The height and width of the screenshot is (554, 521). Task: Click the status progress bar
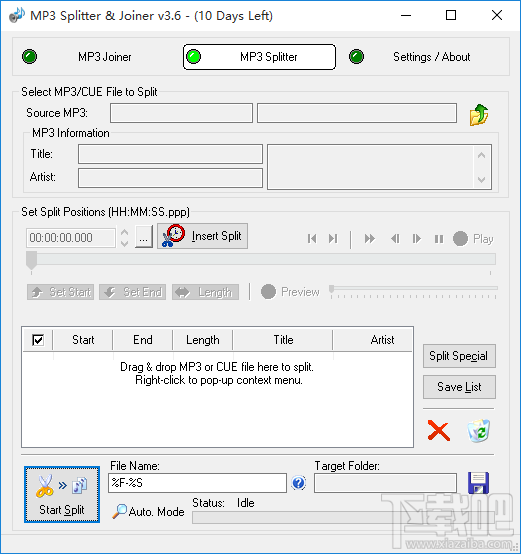click(x=343, y=518)
